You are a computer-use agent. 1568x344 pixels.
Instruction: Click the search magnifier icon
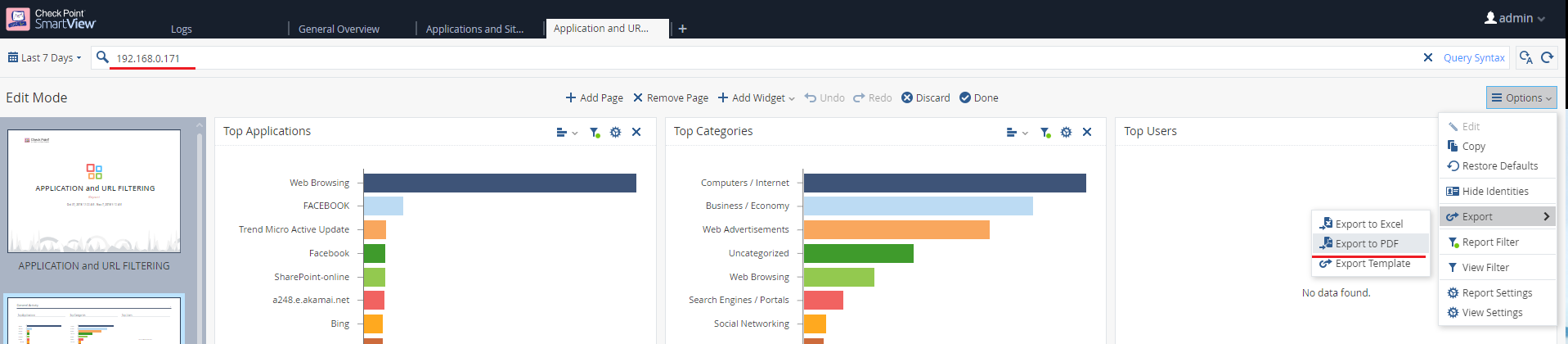102,57
